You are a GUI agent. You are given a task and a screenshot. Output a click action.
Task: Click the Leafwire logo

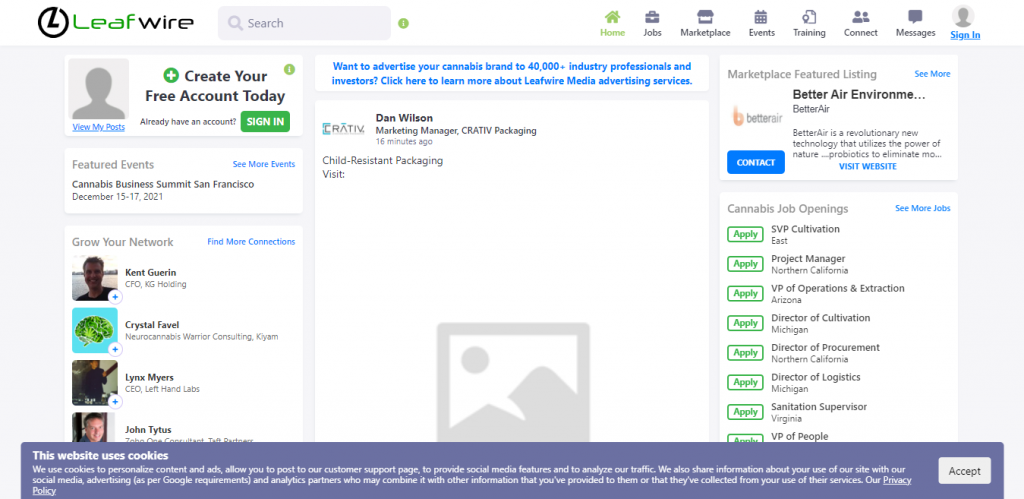[x=116, y=23]
